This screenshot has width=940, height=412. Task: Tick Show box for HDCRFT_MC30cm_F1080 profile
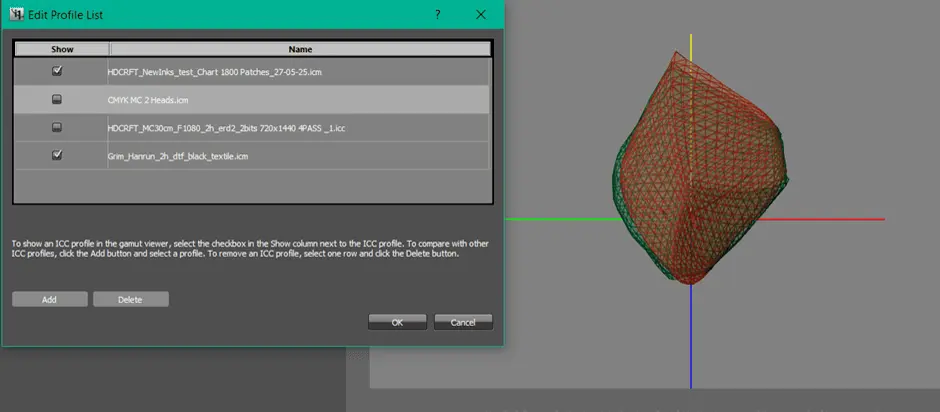57,127
